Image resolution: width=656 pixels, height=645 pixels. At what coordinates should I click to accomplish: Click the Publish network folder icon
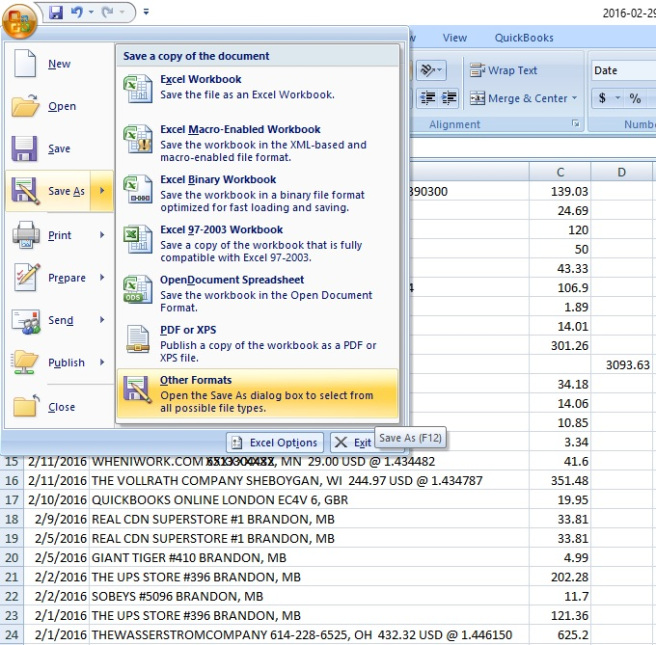click(25, 362)
